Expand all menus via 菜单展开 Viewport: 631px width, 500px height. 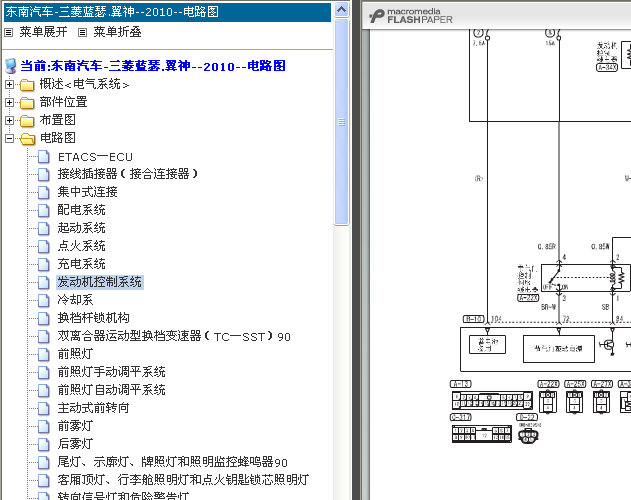pyautogui.click(x=43, y=32)
